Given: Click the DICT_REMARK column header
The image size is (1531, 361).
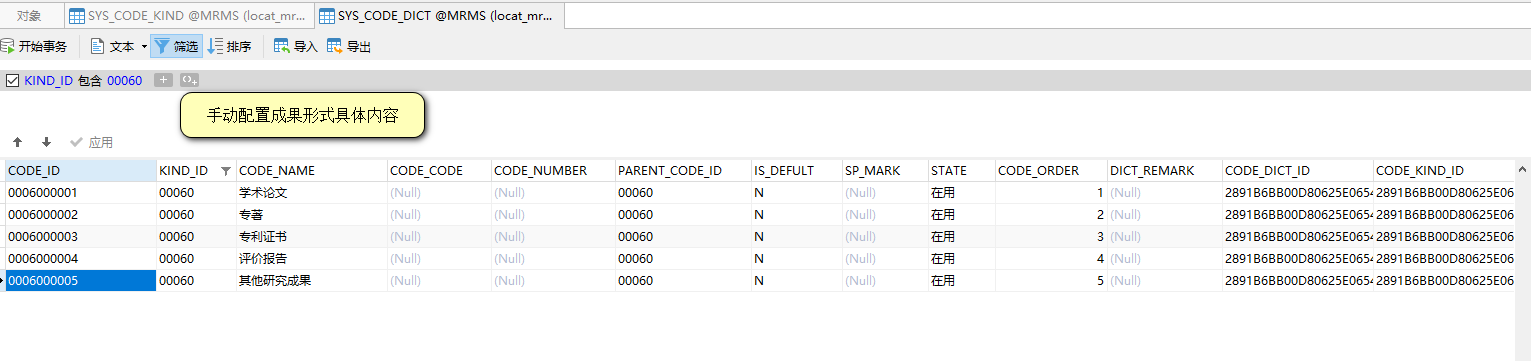Looking at the screenshot, I should coord(1165,170).
